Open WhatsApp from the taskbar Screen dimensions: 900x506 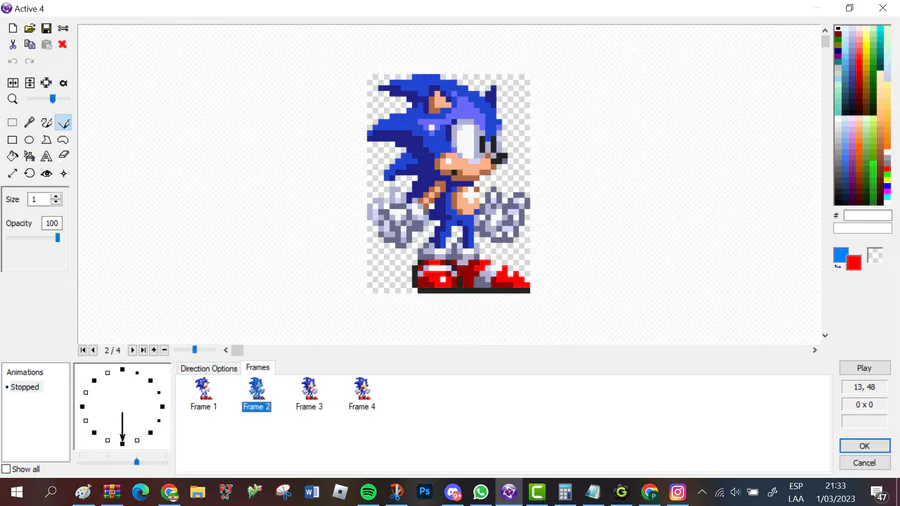[480, 492]
